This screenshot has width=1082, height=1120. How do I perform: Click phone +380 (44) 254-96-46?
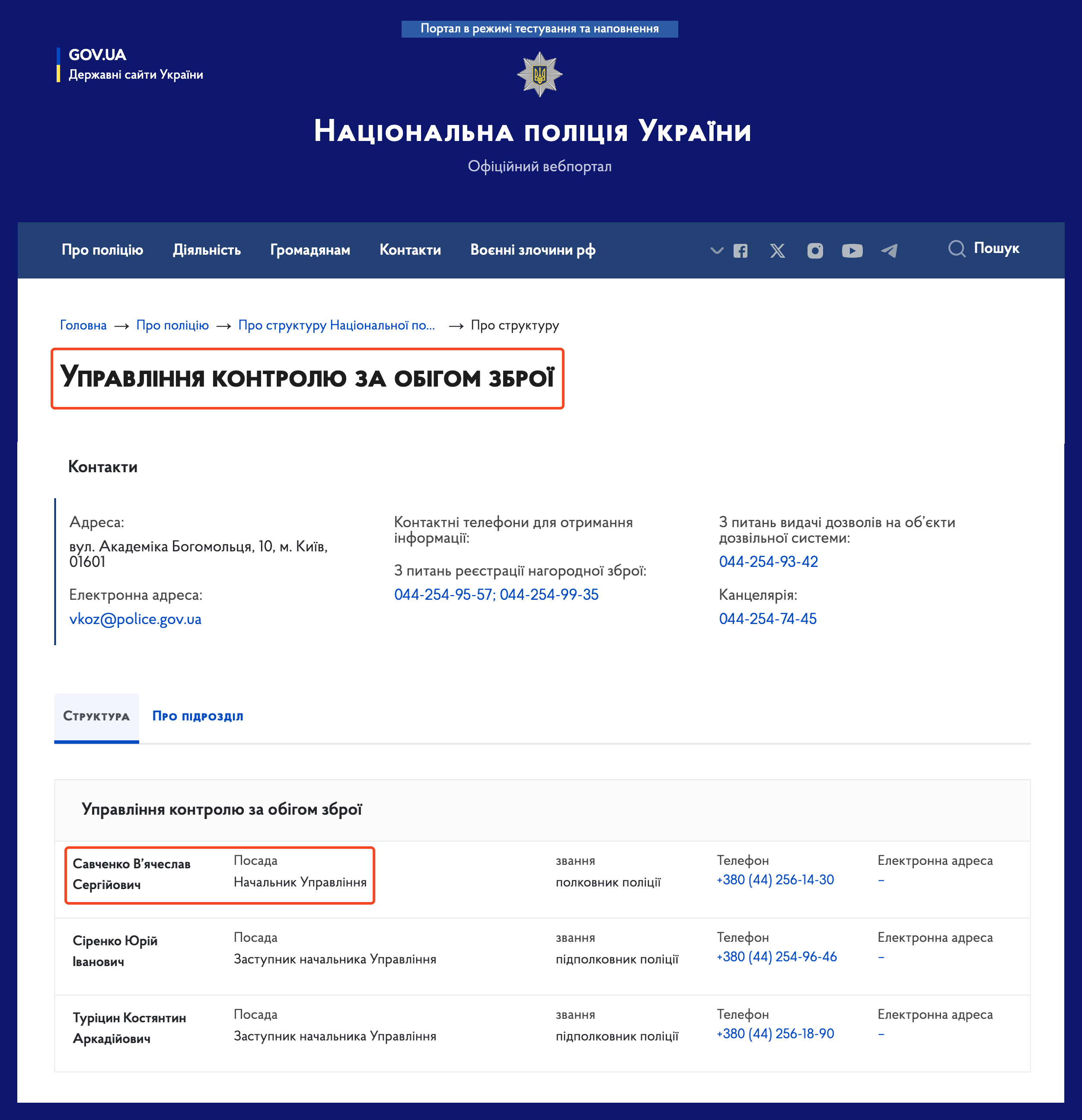pyautogui.click(x=777, y=957)
